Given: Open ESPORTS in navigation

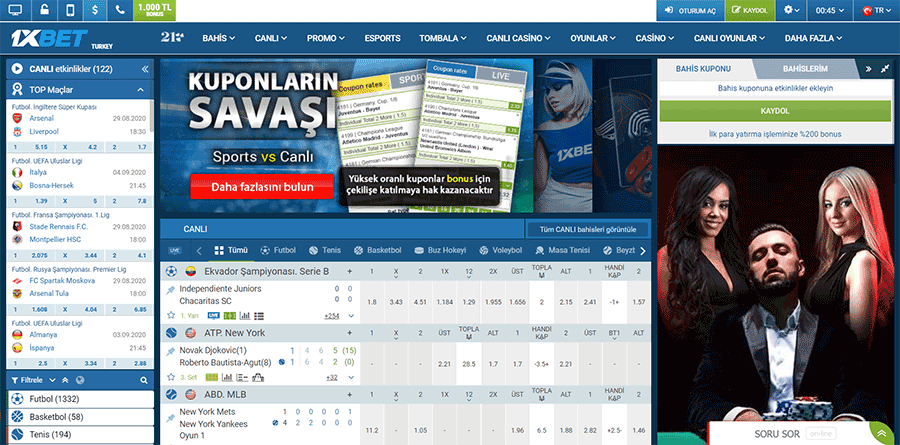Looking at the screenshot, I should click(x=382, y=38).
